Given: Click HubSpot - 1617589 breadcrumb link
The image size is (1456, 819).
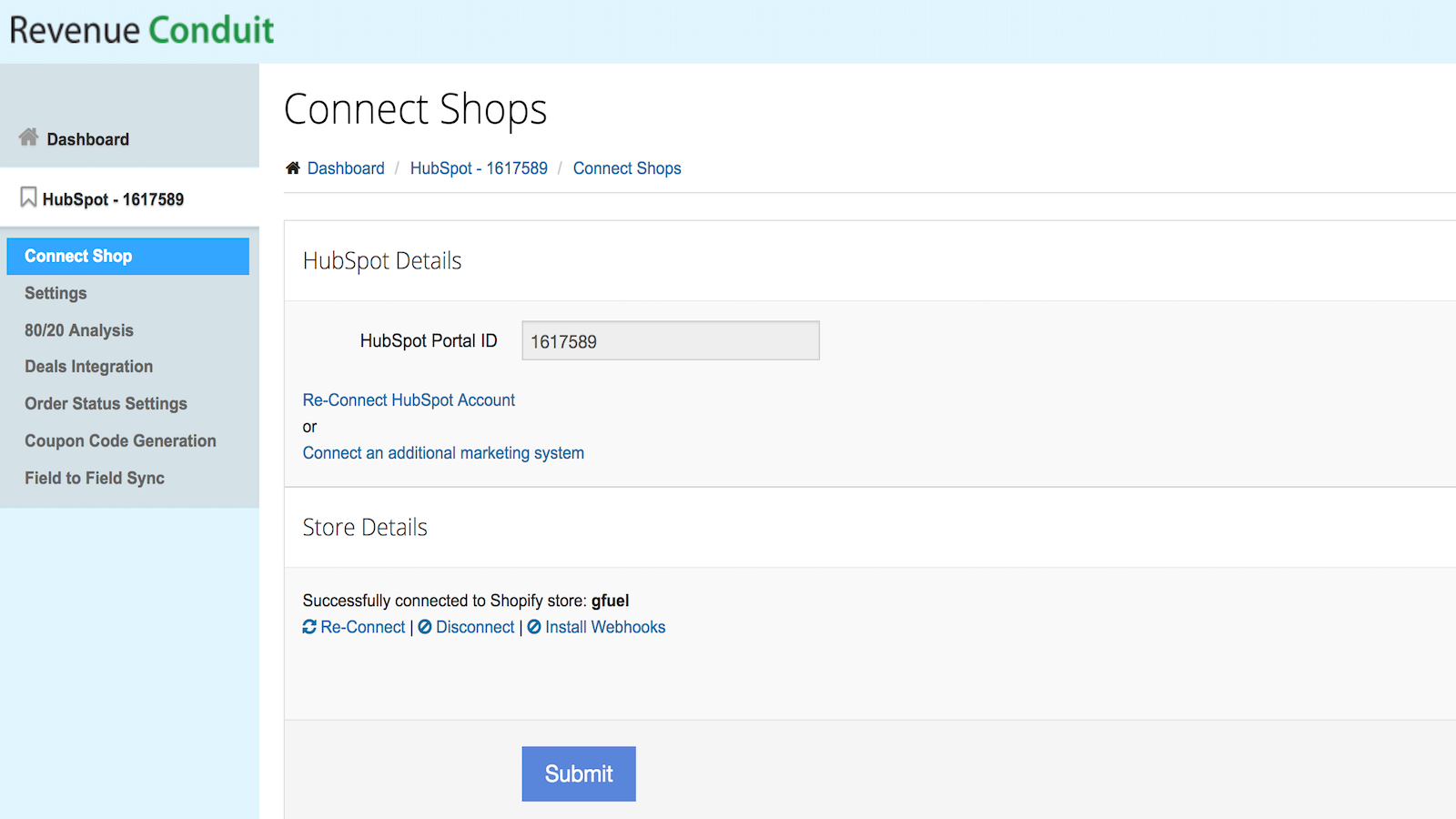Looking at the screenshot, I should point(479,168).
